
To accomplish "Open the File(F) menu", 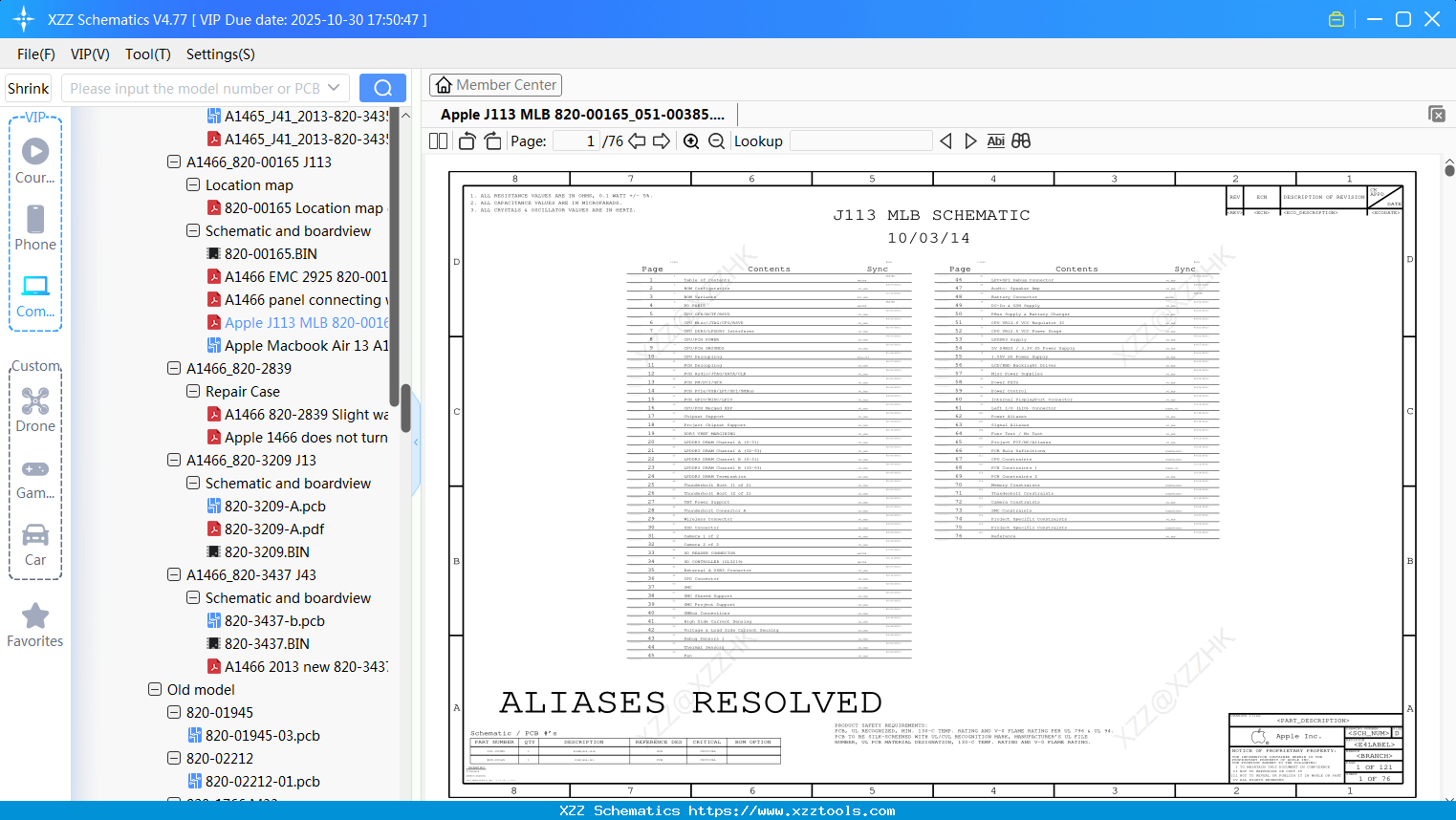I will tap(36, 54).
